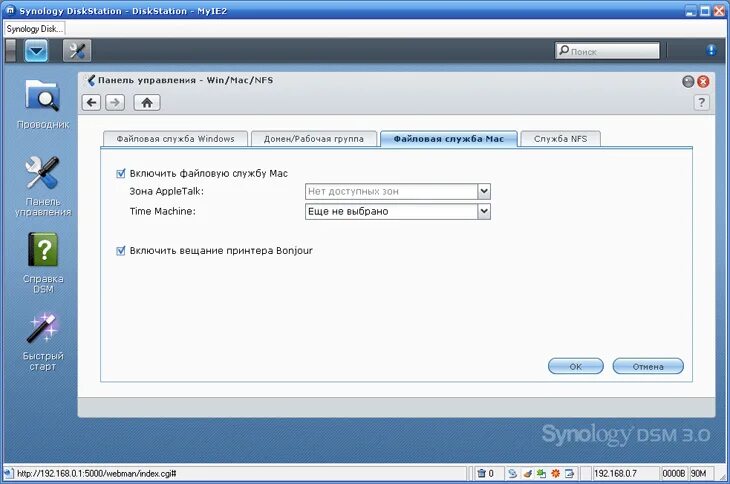Click the page edit icon in status bar
This screenshot has height=484, width=730.
569,473
